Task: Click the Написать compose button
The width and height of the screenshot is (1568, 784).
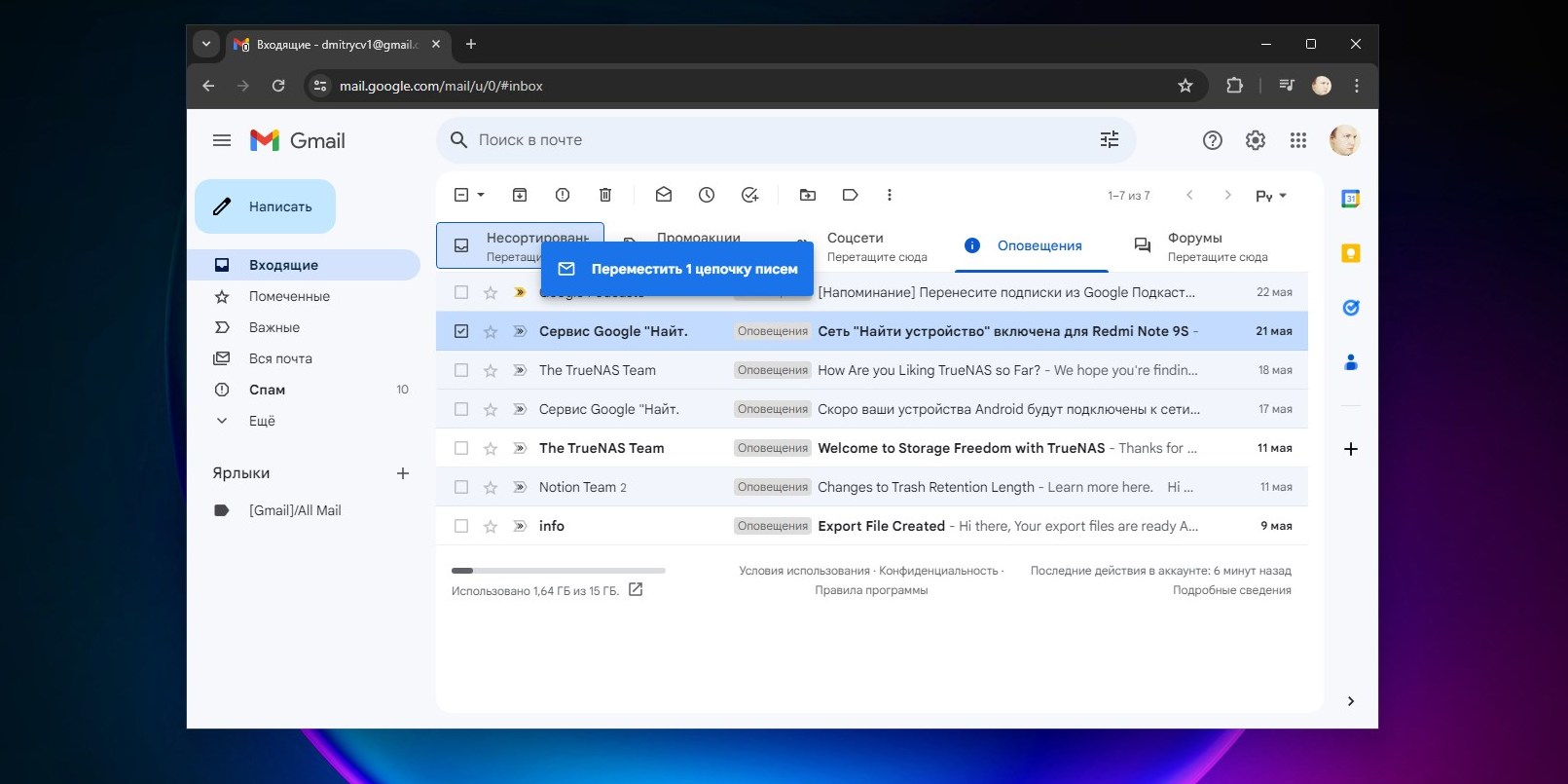Action: pyautogui.click(x=265, y=206)
